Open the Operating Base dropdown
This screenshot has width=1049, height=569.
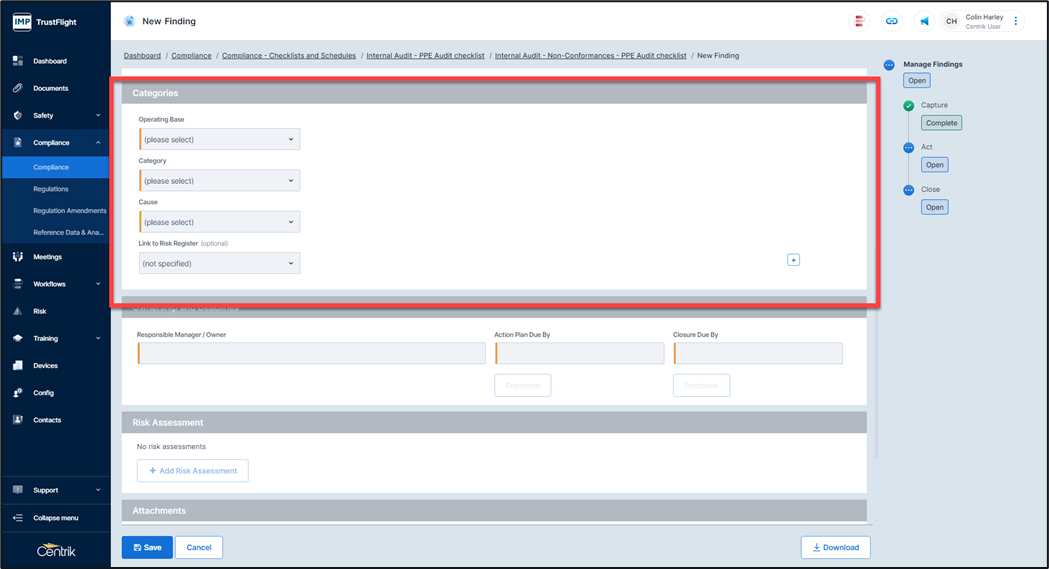click(x=219, y=139)
